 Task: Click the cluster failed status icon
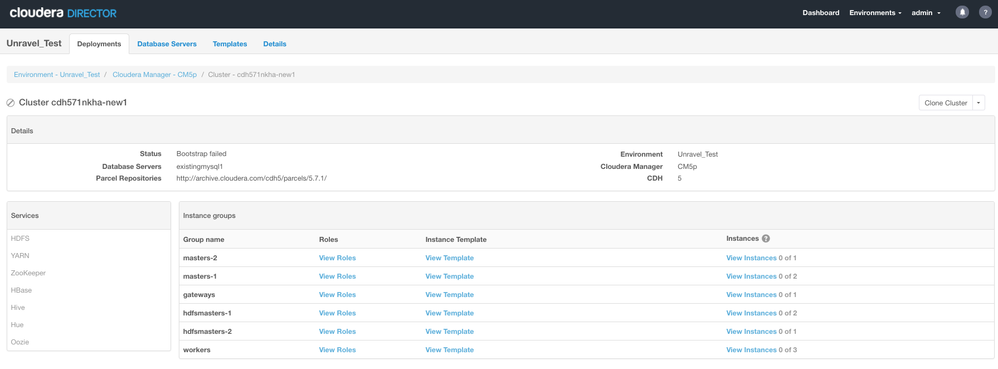(x=11, y=103)
